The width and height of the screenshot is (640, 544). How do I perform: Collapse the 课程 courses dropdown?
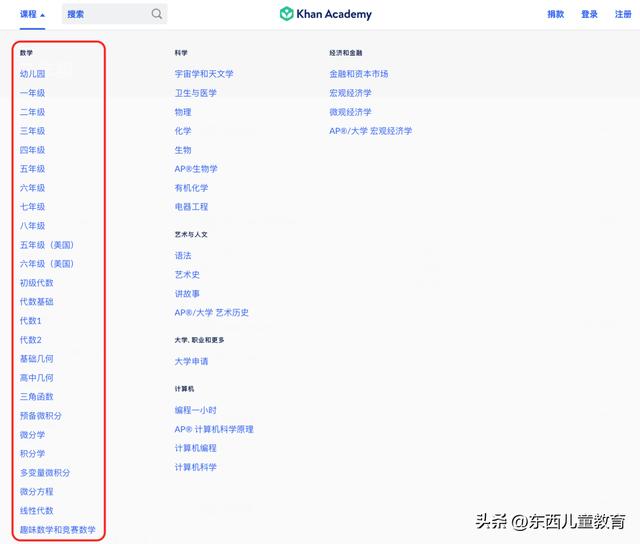click(32, 14)
